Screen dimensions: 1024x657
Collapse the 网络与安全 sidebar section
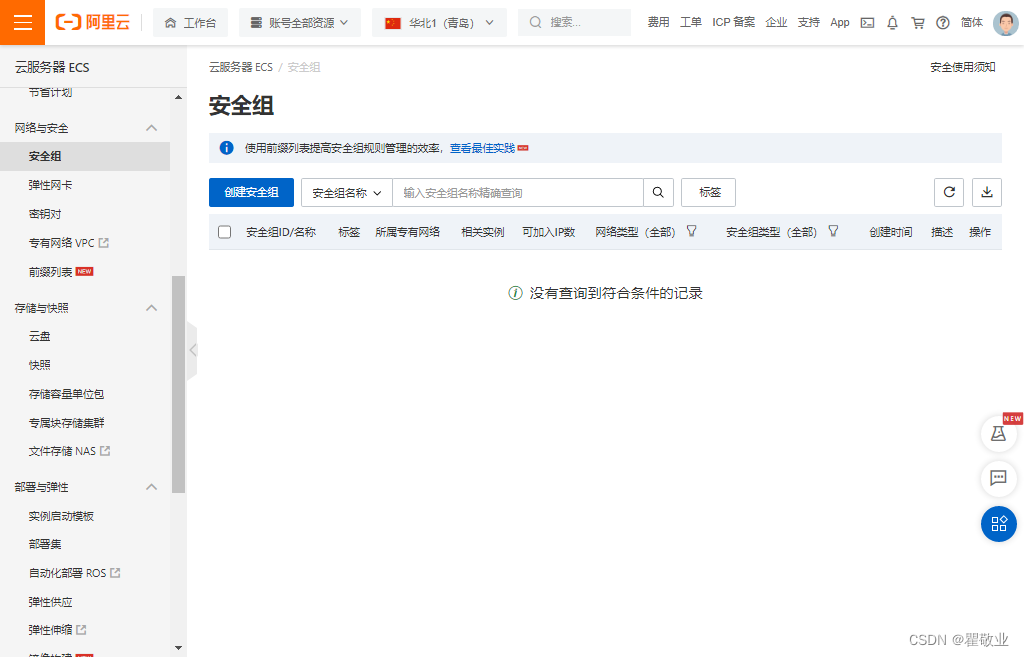pyautogui.click(x=151, y=128)
